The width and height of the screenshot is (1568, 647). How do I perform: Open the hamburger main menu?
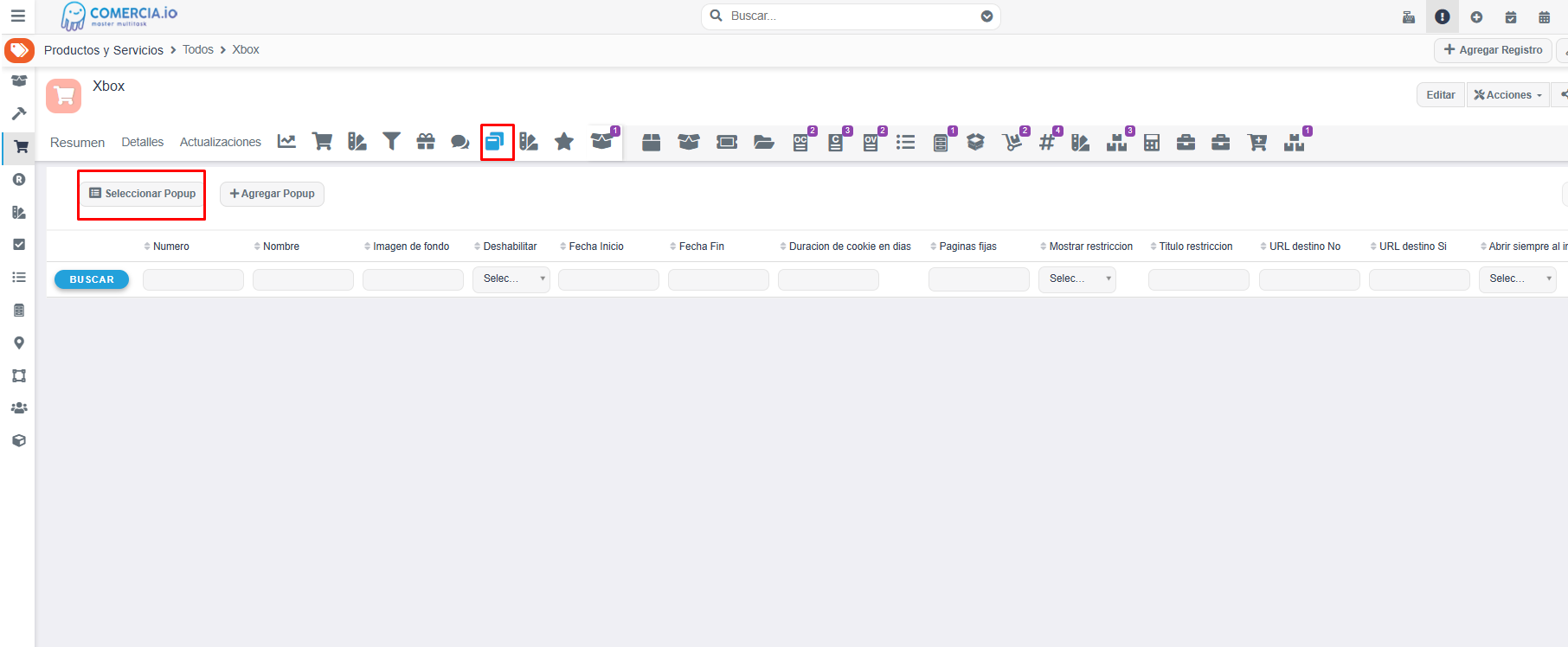17,16
